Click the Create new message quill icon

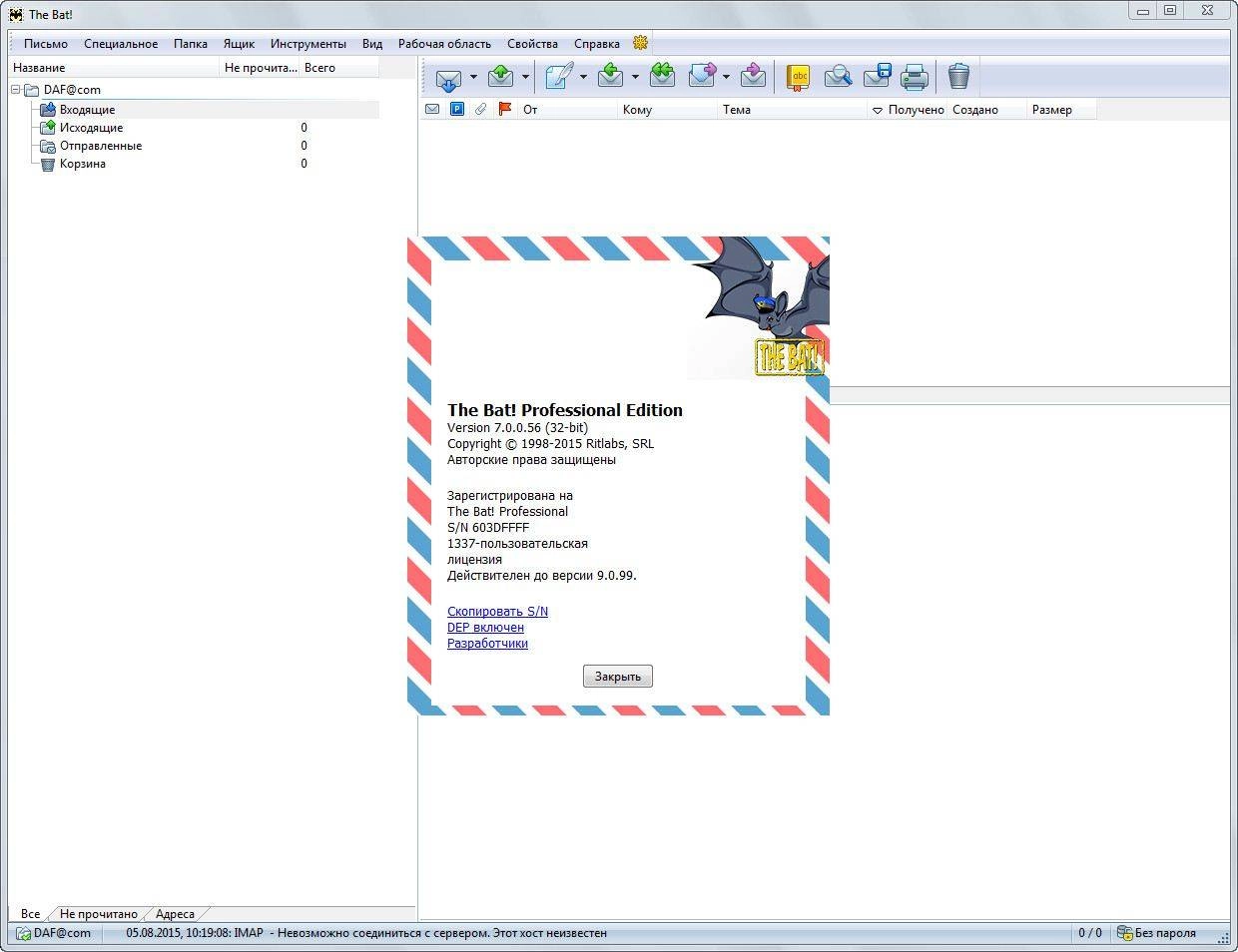[559, 77]
